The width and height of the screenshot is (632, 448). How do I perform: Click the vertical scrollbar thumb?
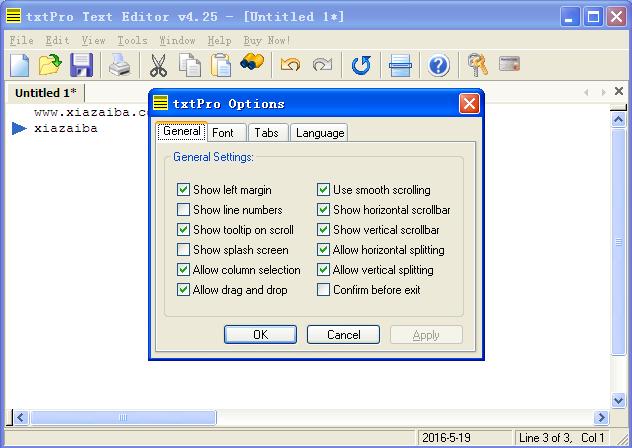coord(618,242)
